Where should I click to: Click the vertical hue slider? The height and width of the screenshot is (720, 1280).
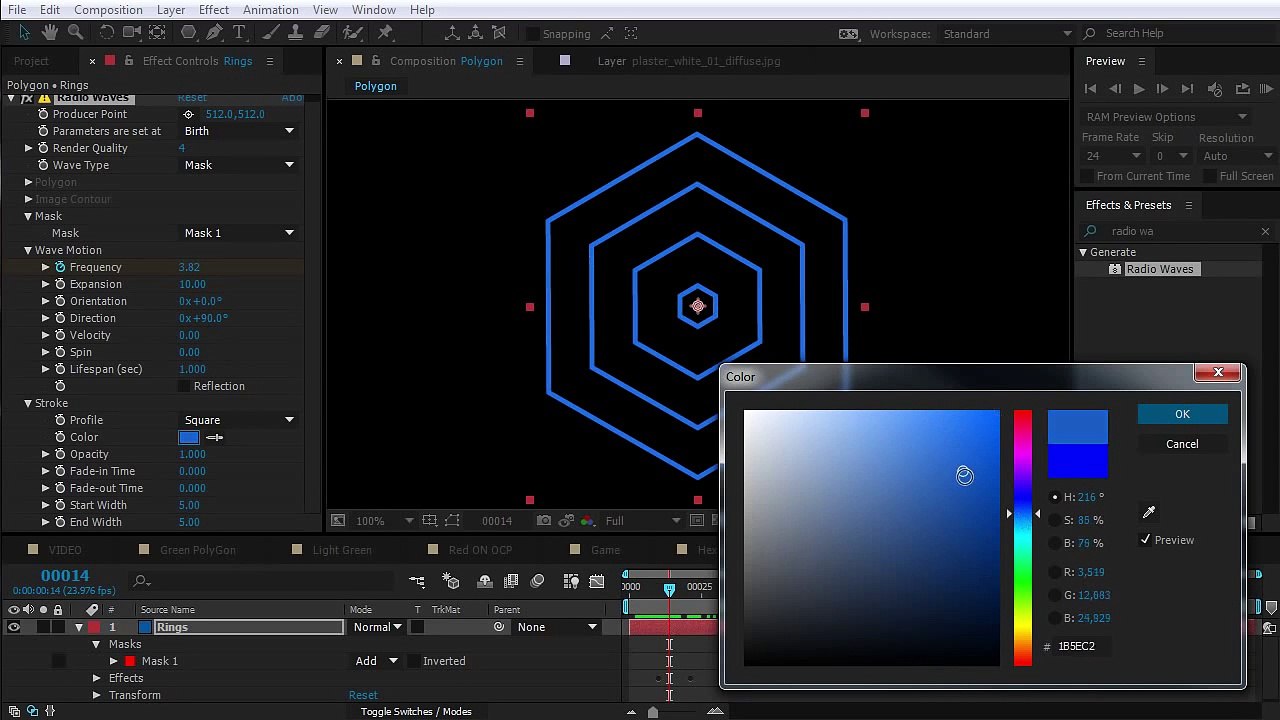pyautogui.click(x=1022, y=537)
